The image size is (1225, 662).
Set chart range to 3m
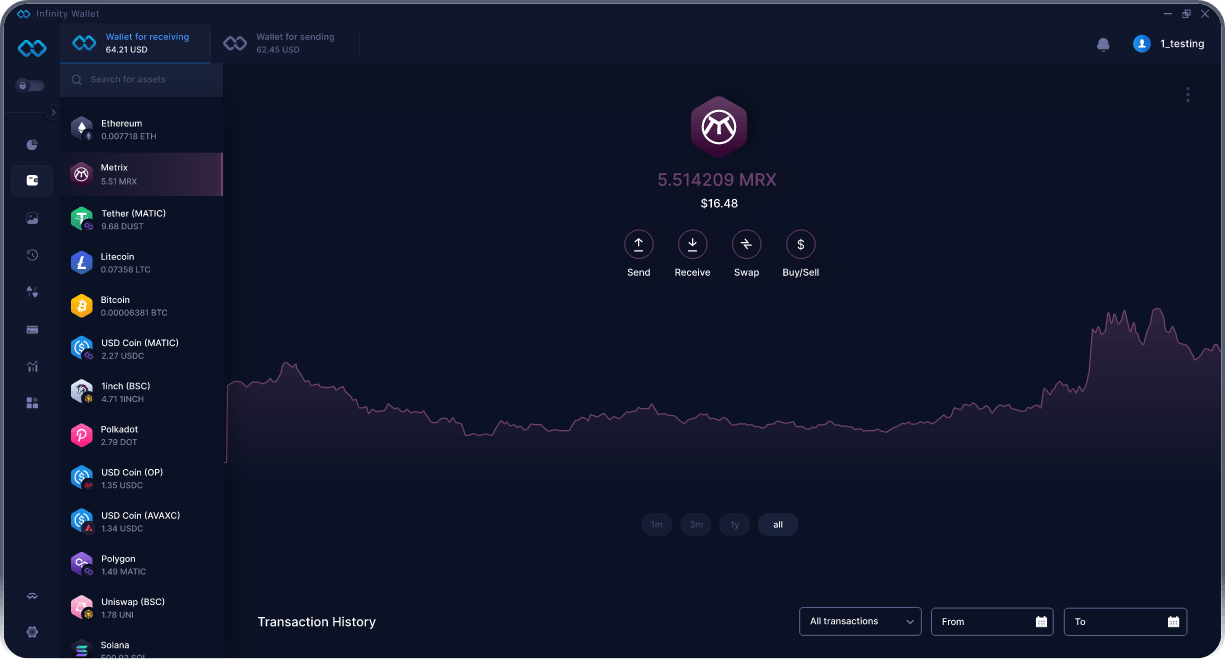coord(696,525)
